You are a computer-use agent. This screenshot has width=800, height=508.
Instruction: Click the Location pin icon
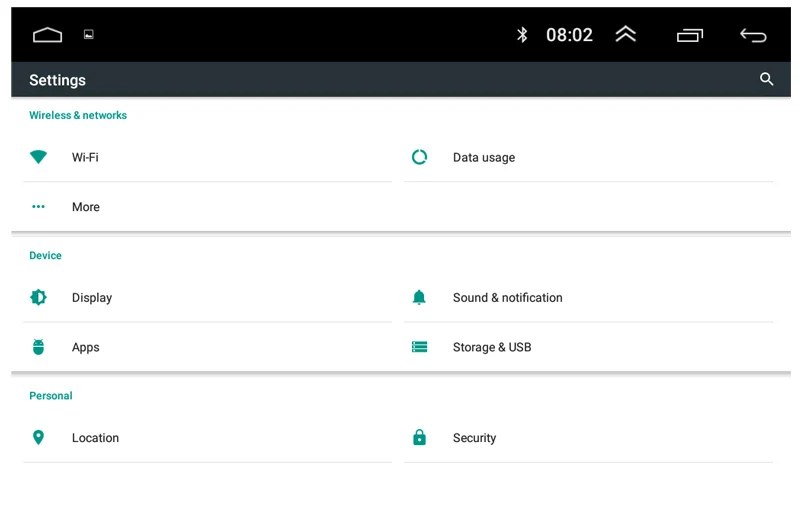38,438
